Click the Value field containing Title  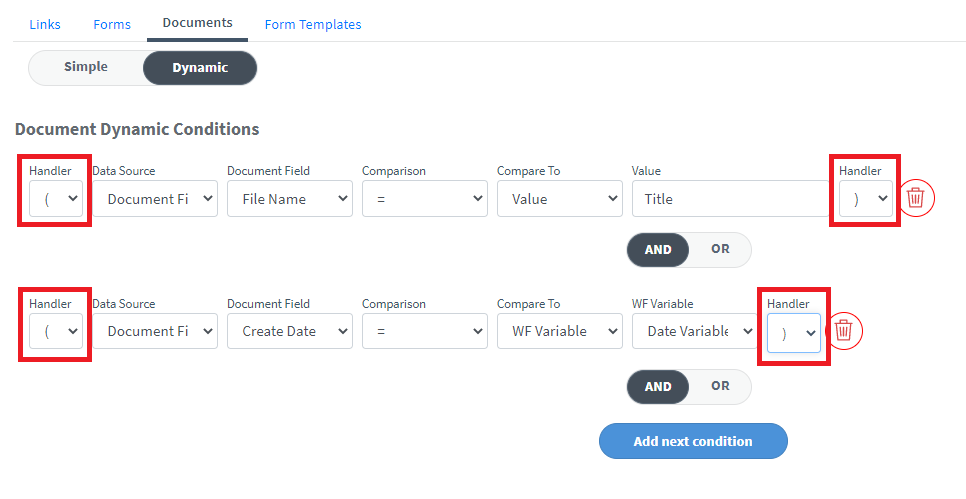(730, 198)
